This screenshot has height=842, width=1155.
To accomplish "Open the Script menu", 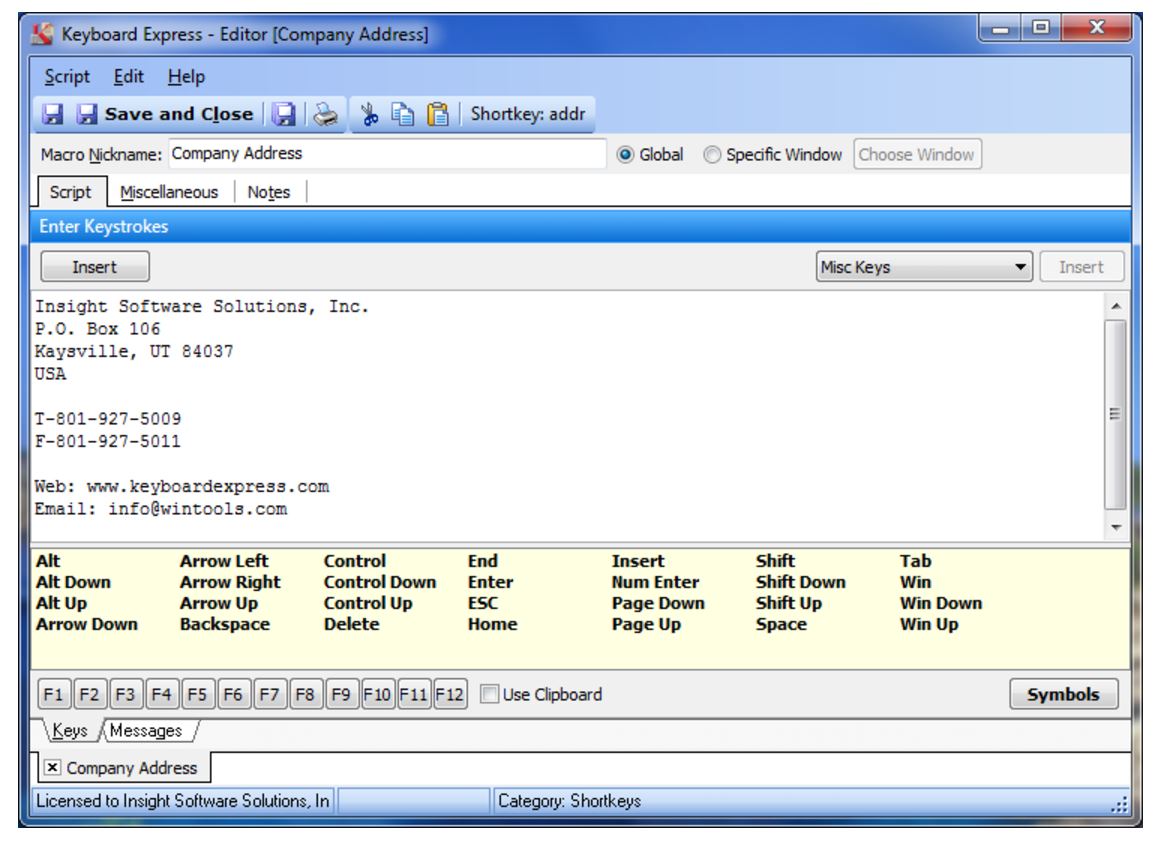I will point(68,77).
